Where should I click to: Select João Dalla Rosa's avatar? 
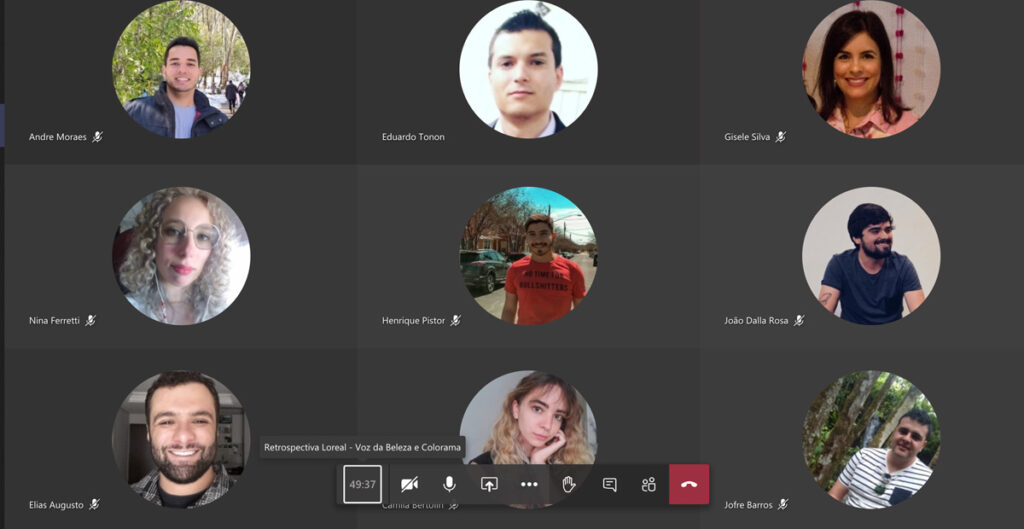coord(870,255)
